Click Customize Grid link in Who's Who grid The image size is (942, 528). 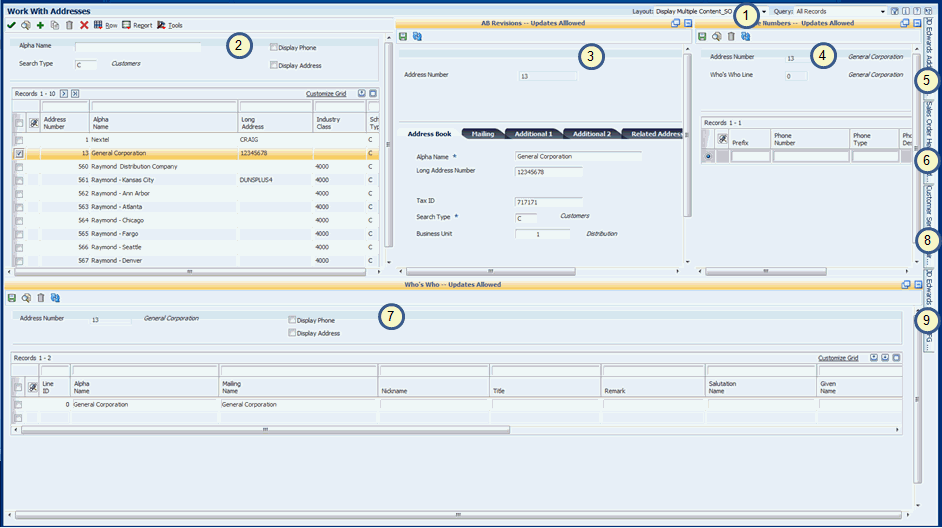[837, 358]
